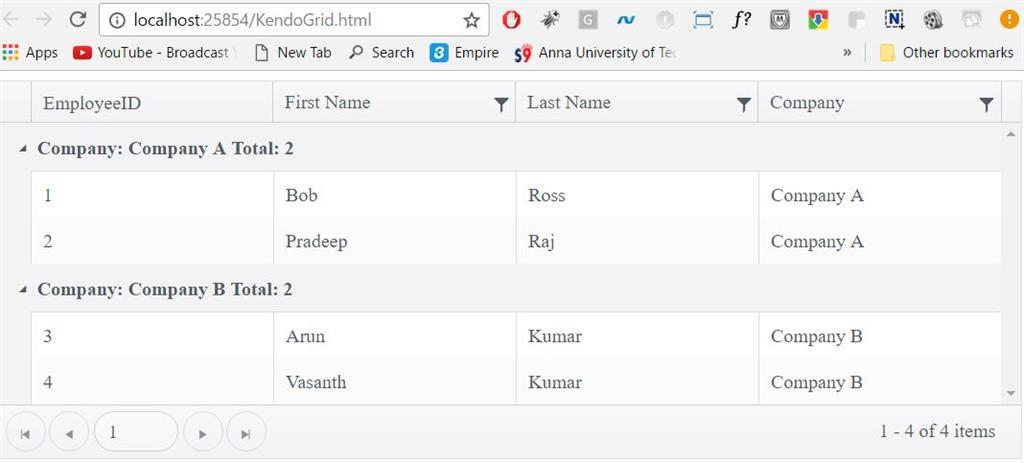Open the Company column filter

pos(986,104)
